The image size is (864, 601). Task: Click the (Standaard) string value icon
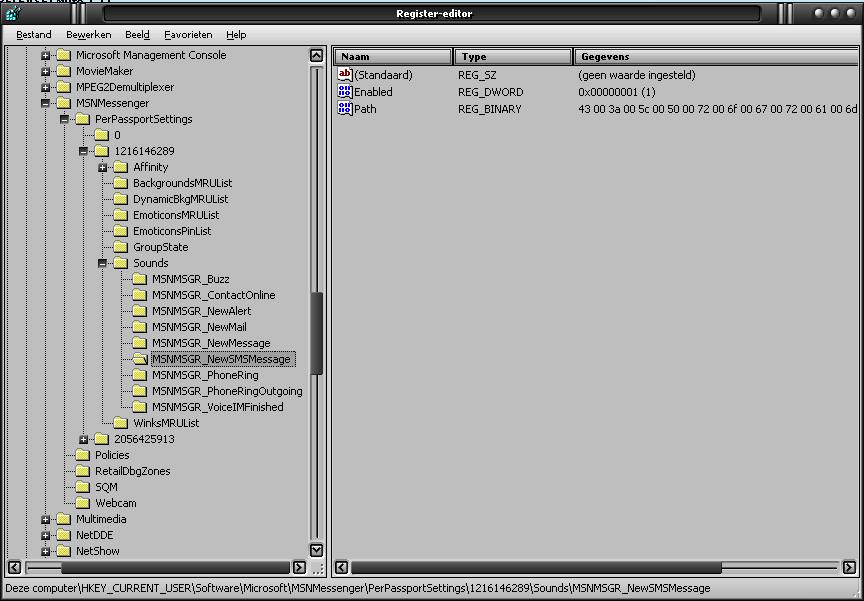click(x=345, y=75)
